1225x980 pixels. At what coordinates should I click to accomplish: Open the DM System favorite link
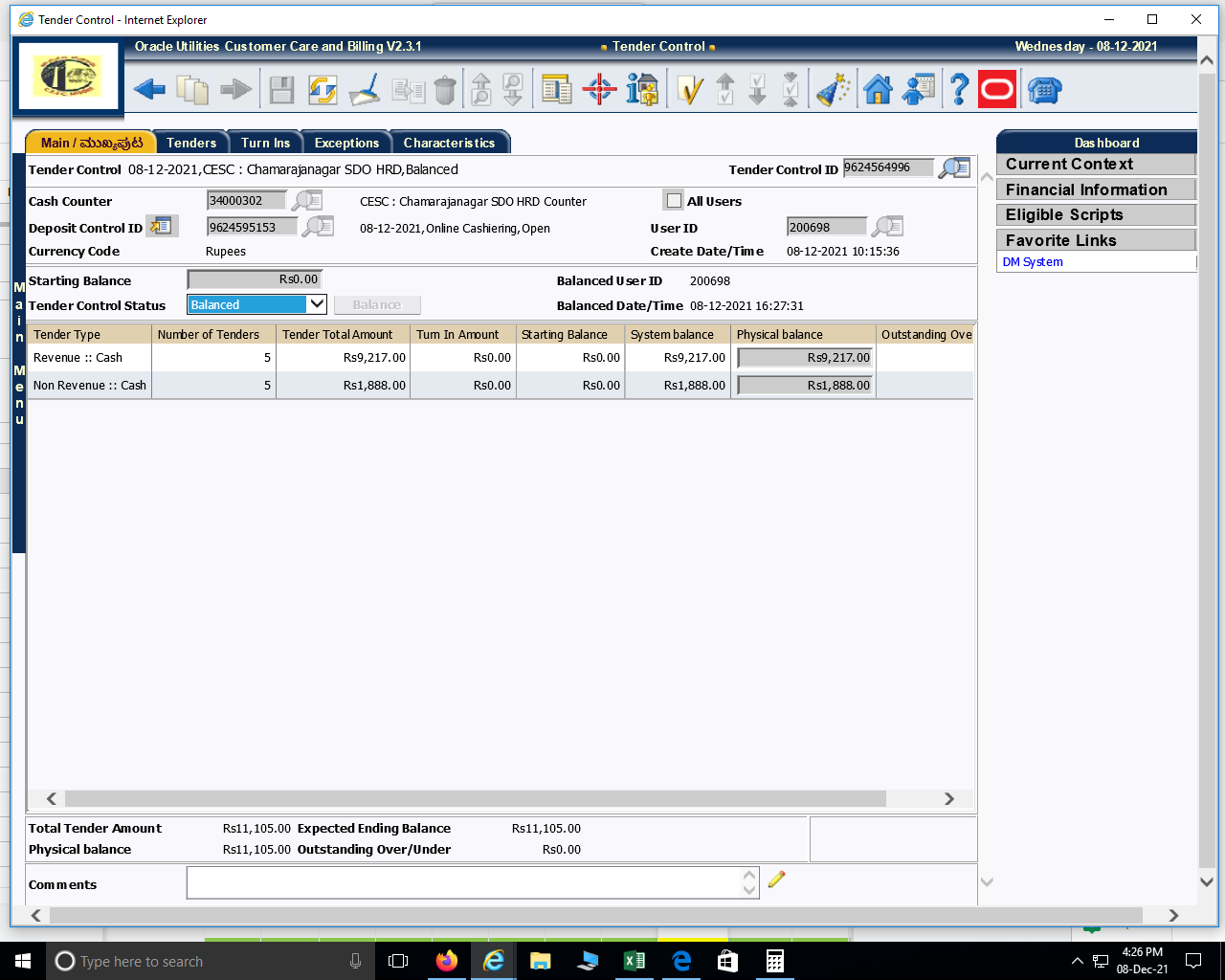(x=1033, y=262)
